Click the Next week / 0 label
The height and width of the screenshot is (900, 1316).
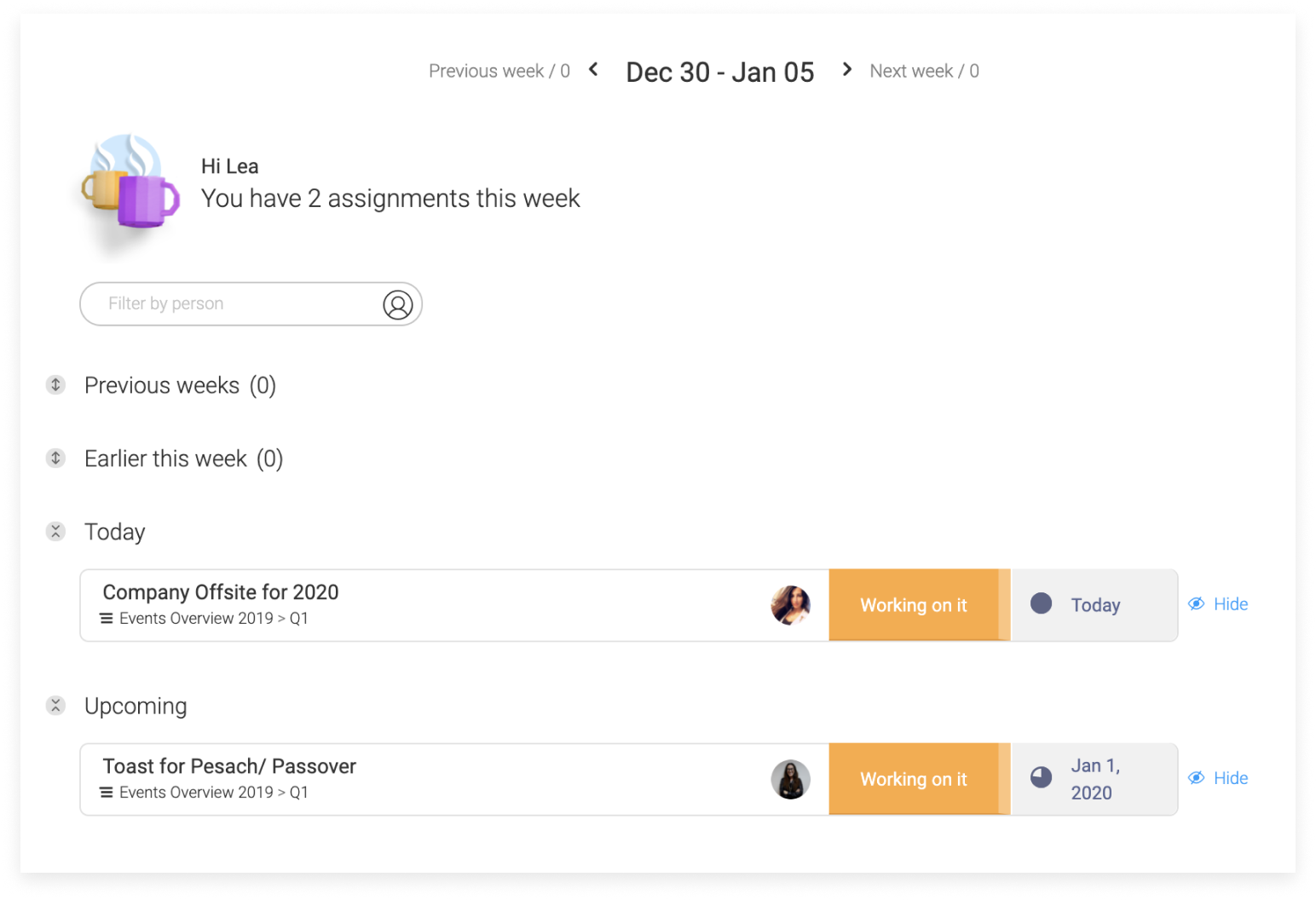click(x=925, y=71)
